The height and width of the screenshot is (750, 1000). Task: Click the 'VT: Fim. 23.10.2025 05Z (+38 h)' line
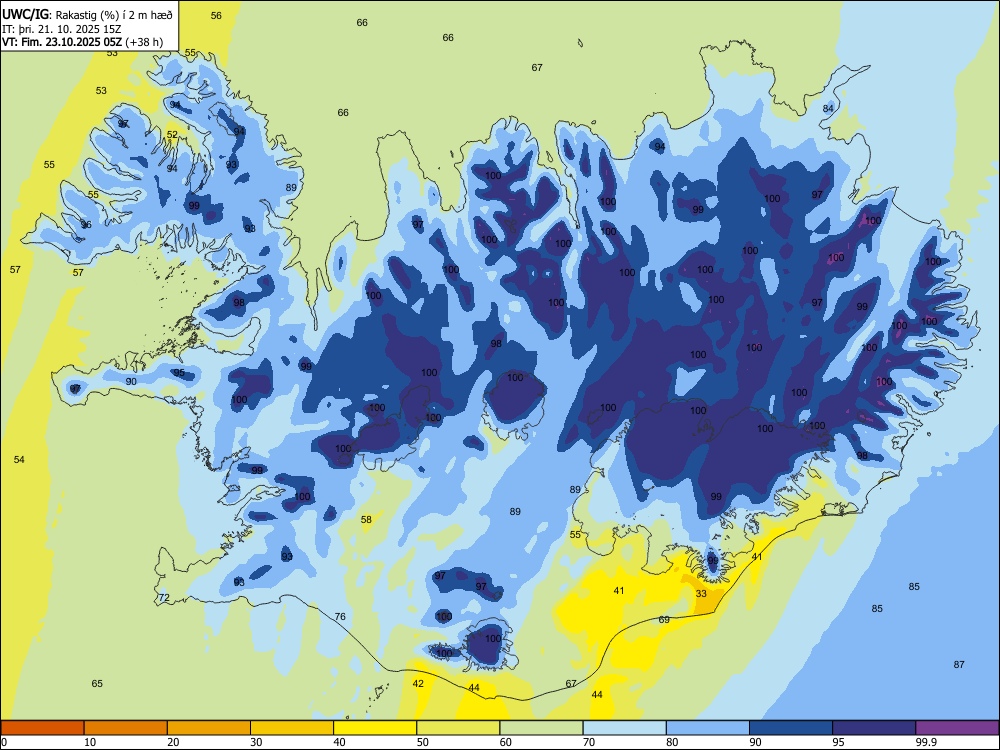(x=82, y=43)
